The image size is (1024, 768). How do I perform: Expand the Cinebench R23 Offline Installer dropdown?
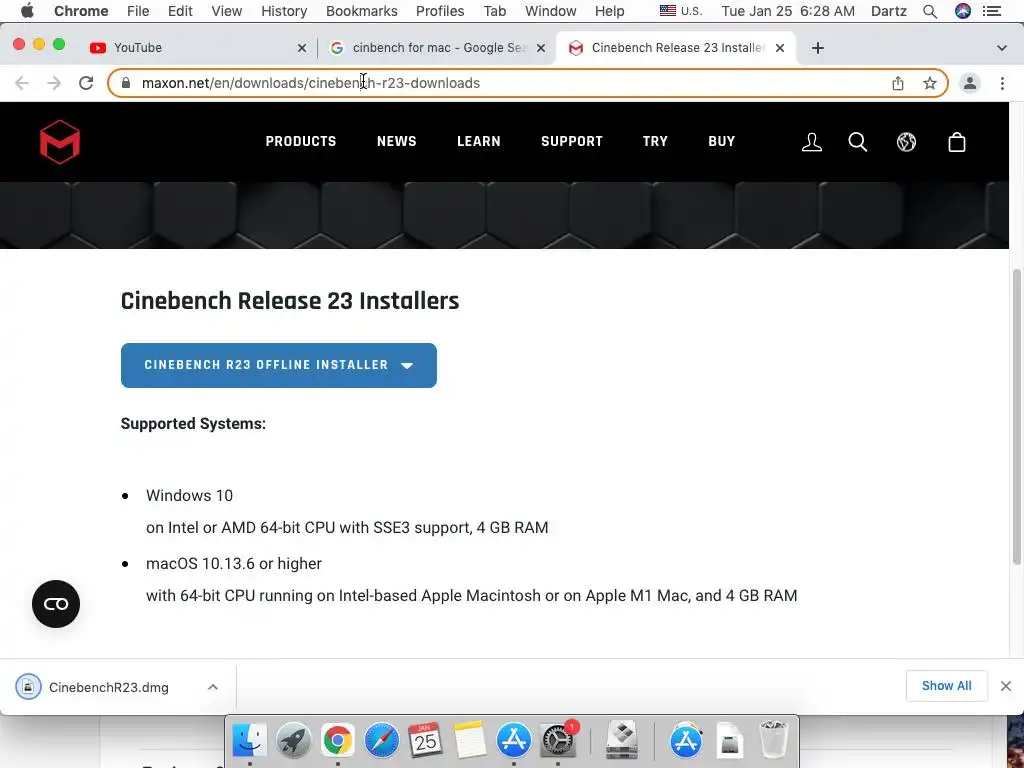coord(279,365)
